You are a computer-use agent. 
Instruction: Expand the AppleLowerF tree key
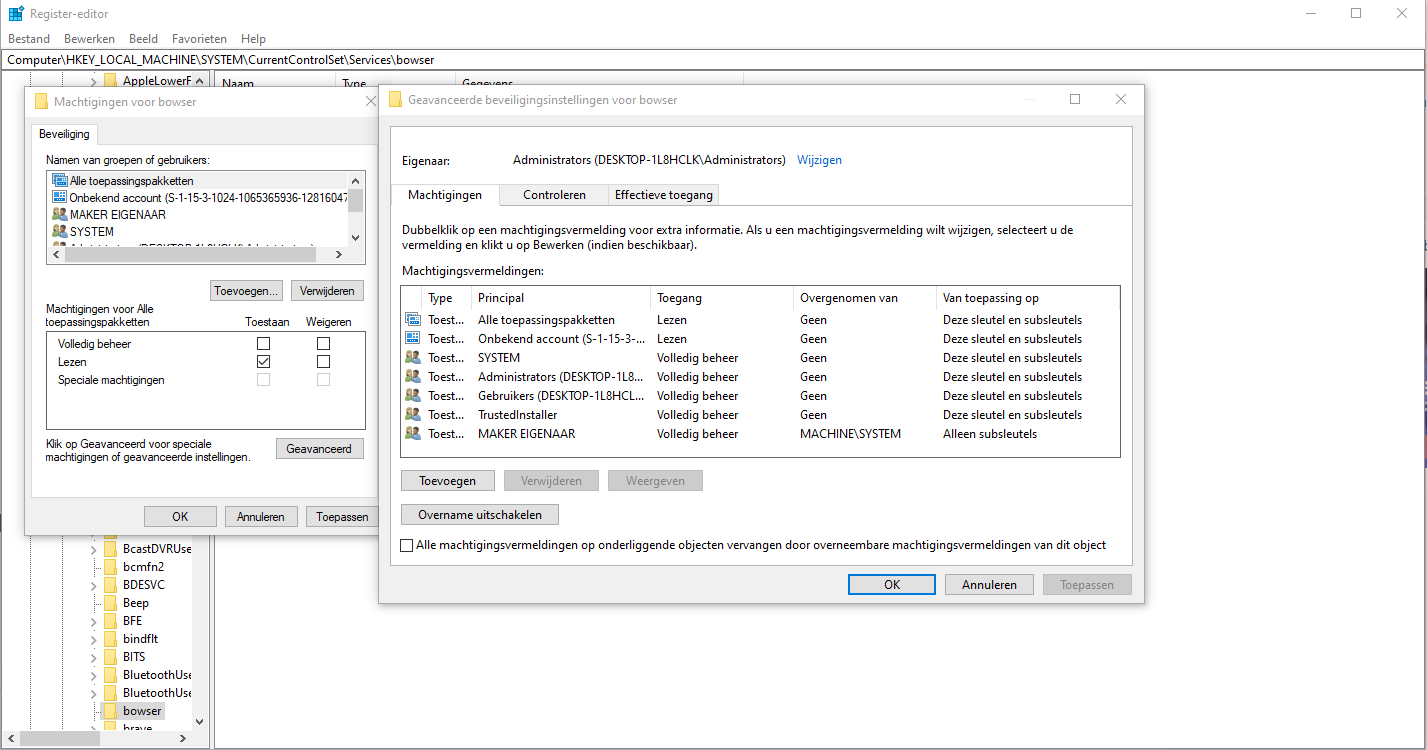click(x=94, y=81)
